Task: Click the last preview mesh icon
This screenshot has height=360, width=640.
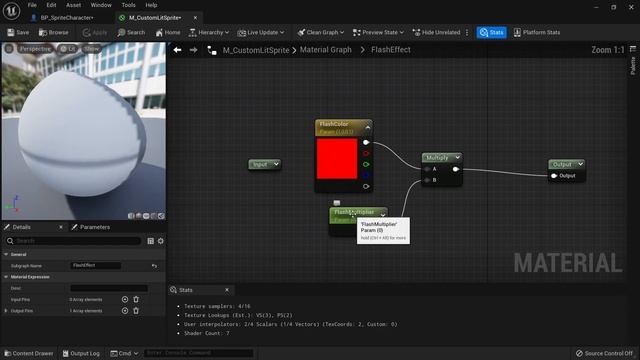Action: (162, 216)
